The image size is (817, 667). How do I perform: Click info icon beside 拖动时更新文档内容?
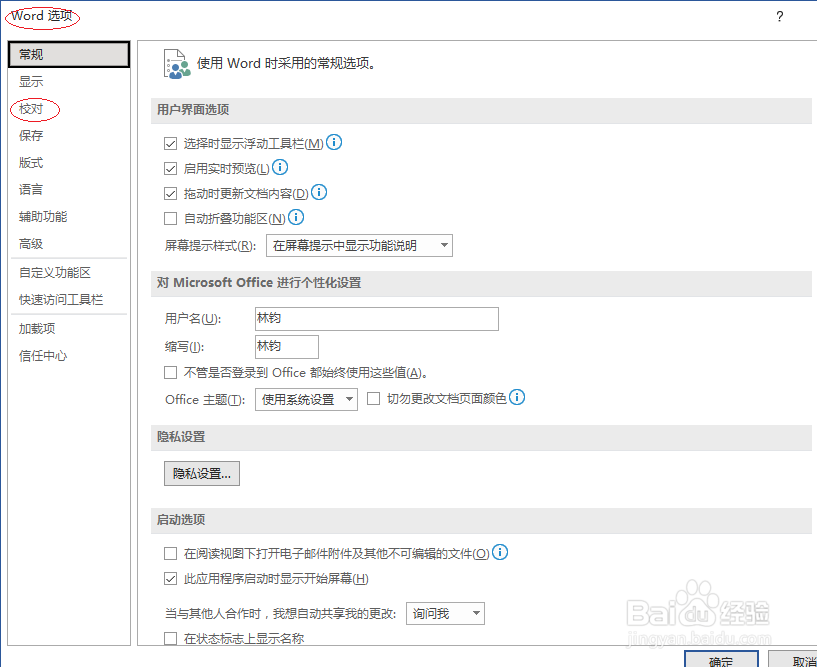coord(319,192)
